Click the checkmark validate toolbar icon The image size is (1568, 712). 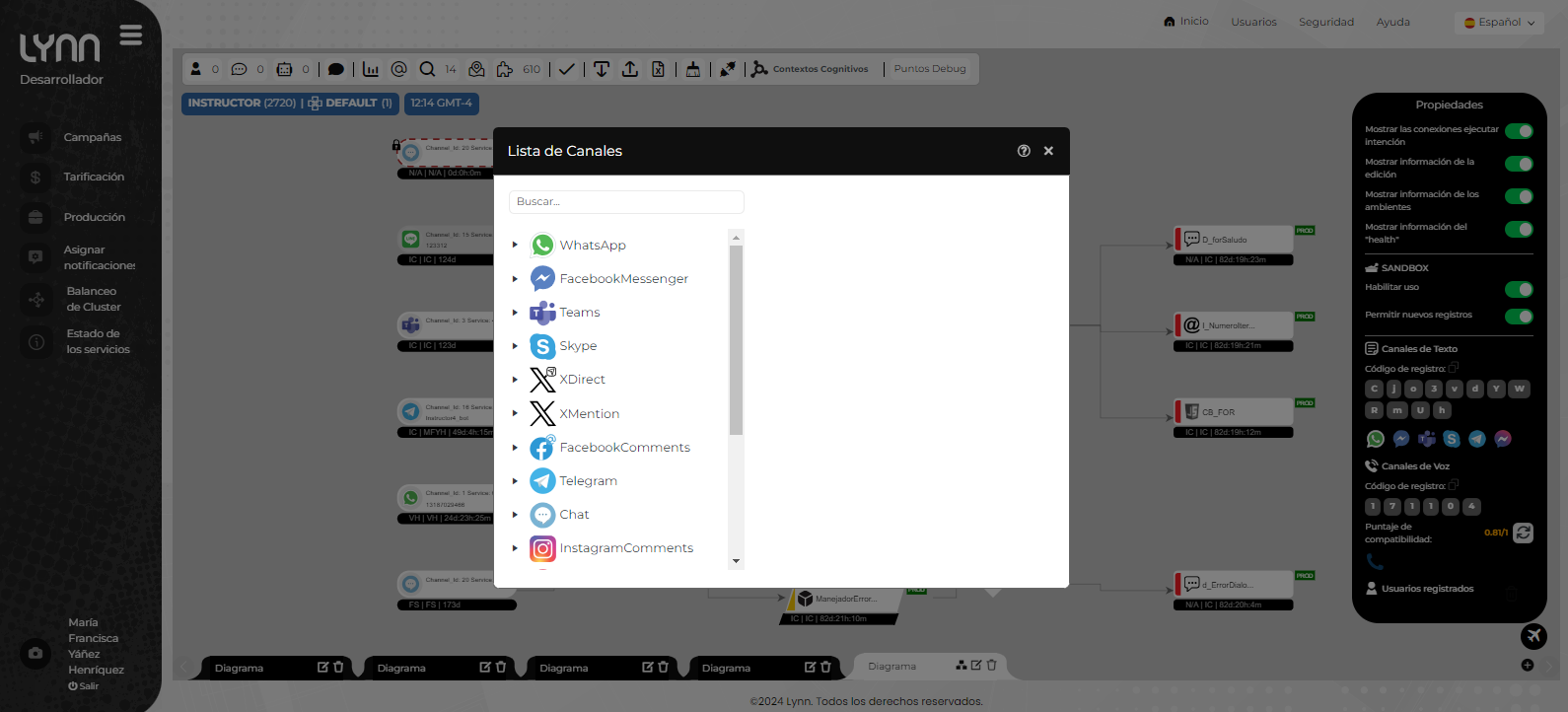[566, 69]
